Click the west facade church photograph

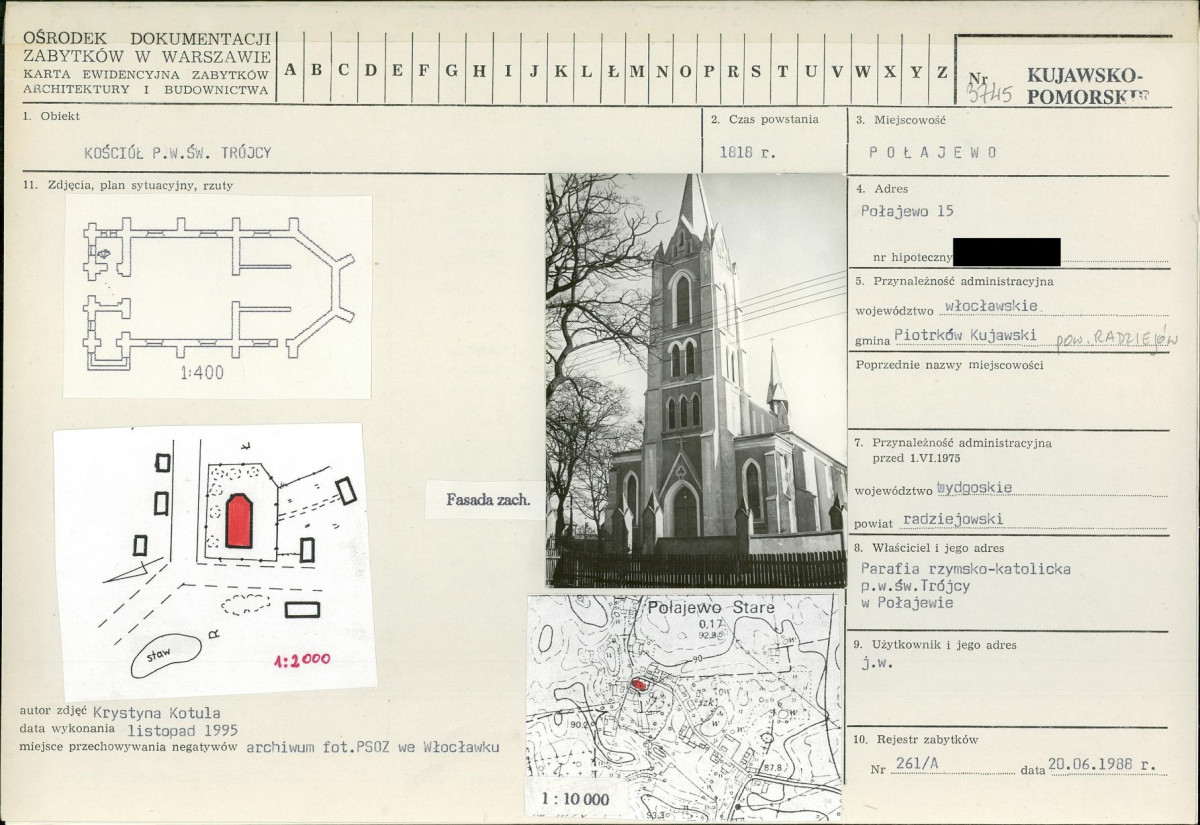pyautogui.click(x=696, y=380)
